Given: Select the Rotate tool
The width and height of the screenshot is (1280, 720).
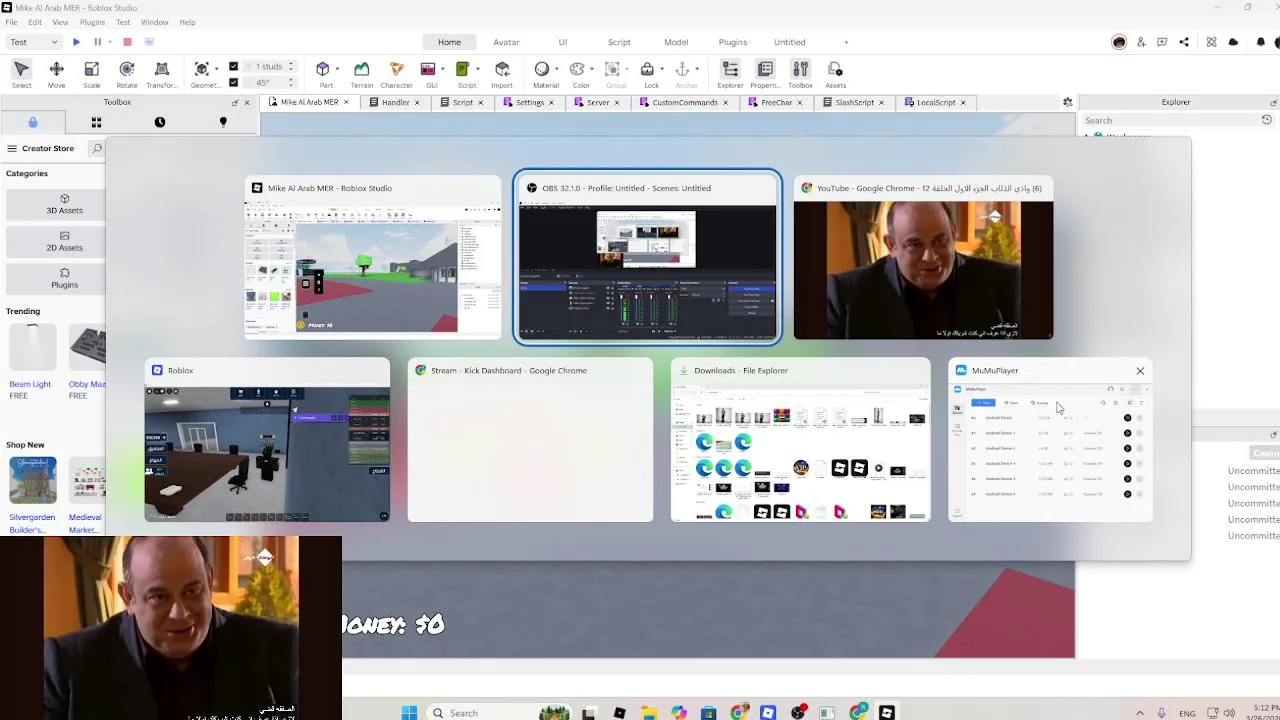Looking at the screenshot, I should tap(127, 74).
